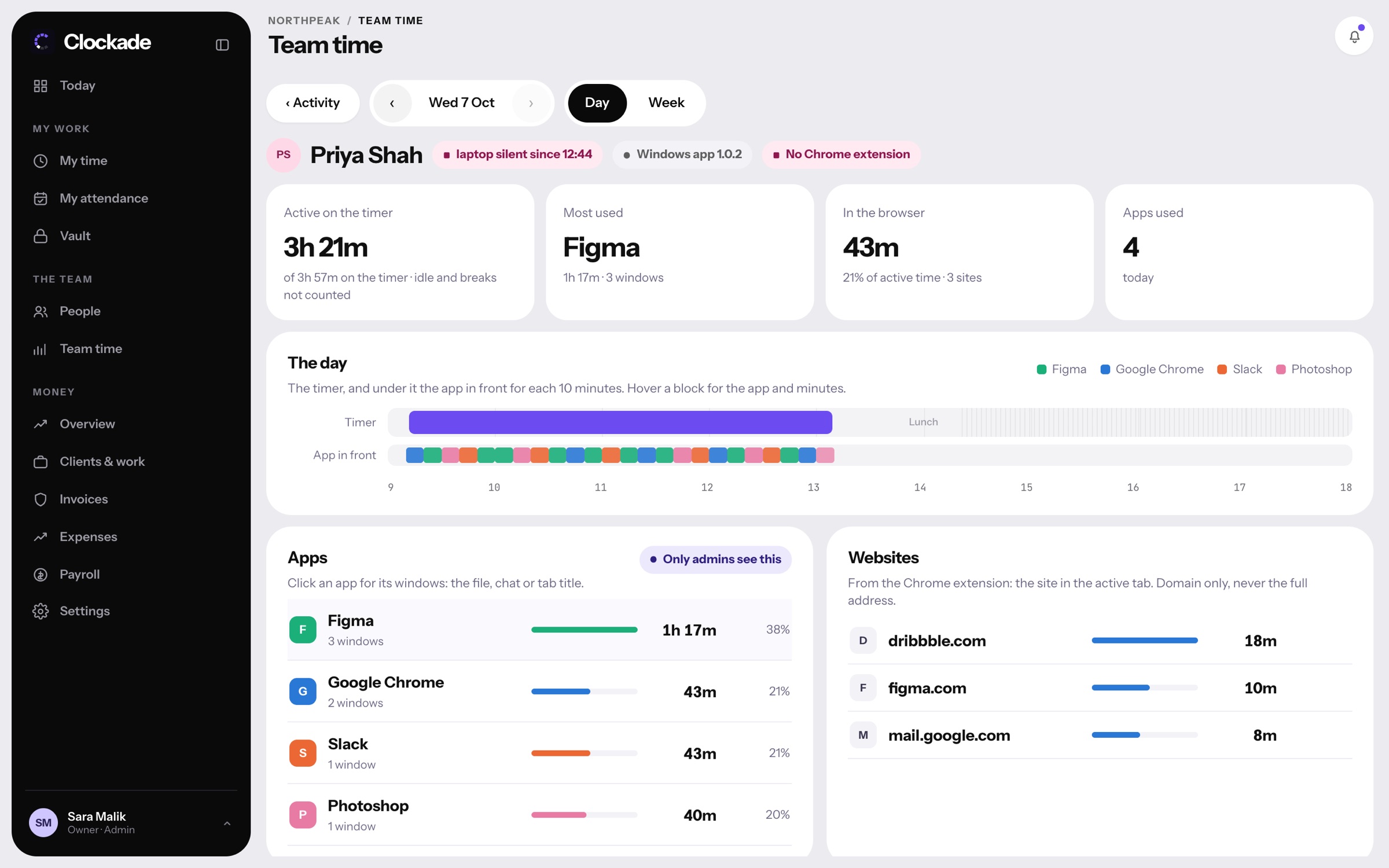
Task: Click the Northpeak breadcrumb
Action: click(304, 21)
